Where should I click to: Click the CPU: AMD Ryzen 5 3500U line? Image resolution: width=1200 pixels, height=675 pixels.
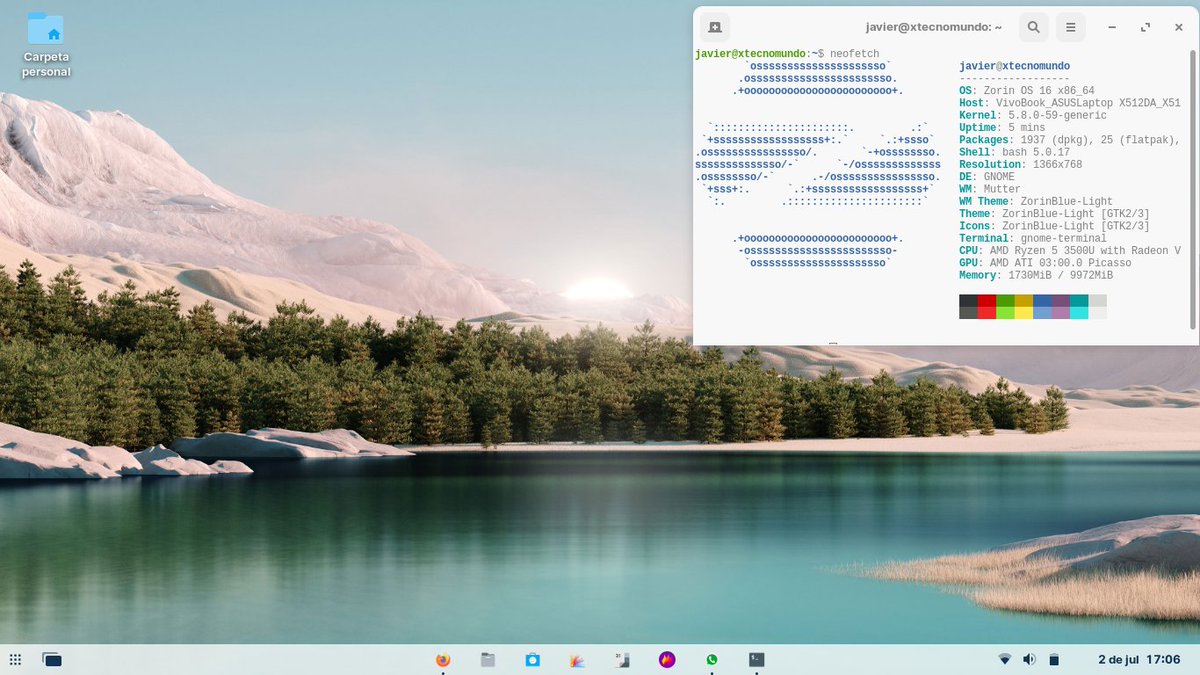tap(1069, 250)
